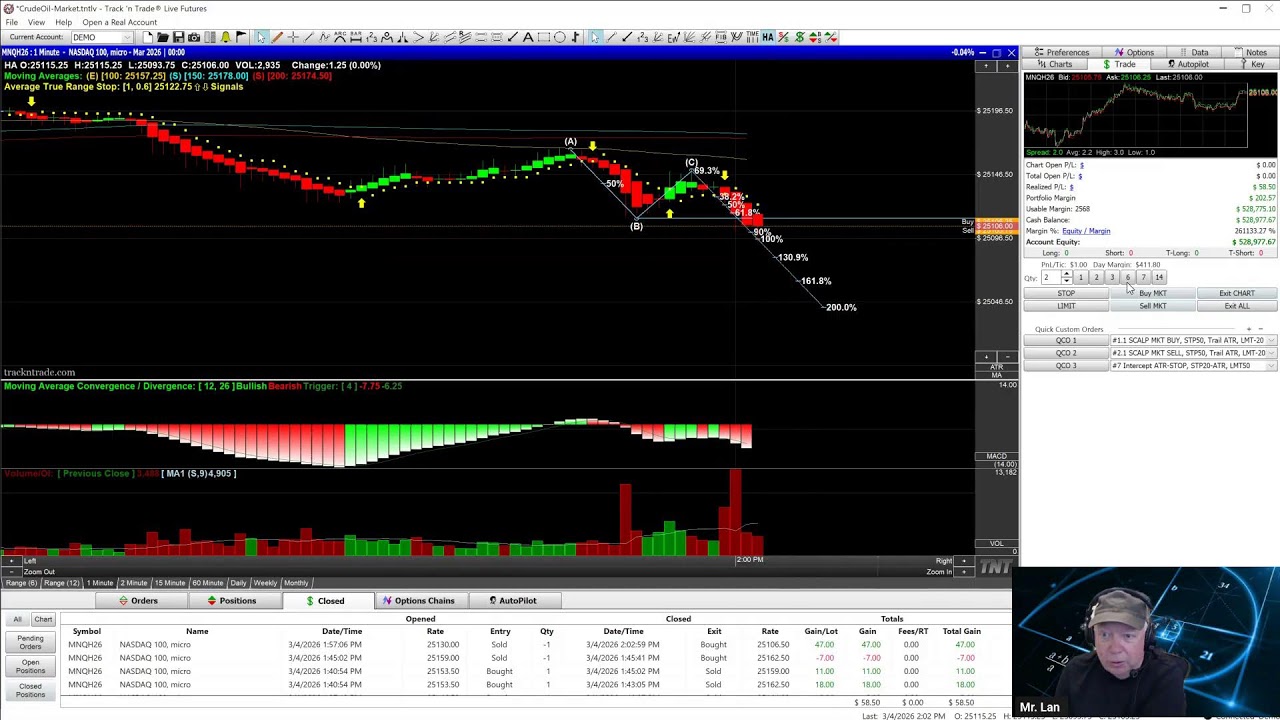Image resolution: width=1280 pixels, height=720 pixels.
Task: Set quantity preset to 14
Action: tap(1159, 277)
